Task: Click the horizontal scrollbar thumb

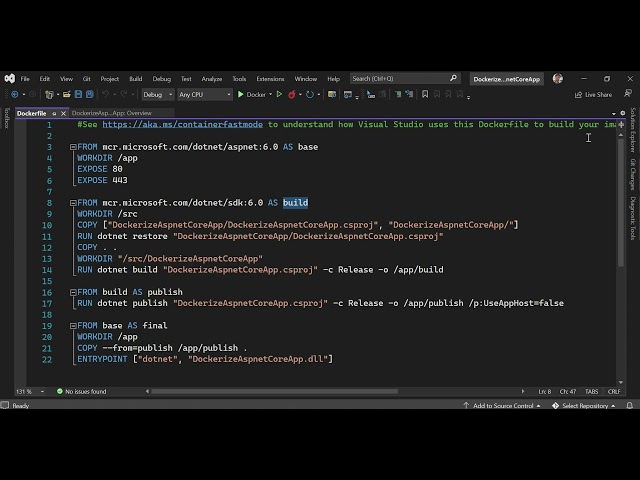Action: [x=274, y=391]
